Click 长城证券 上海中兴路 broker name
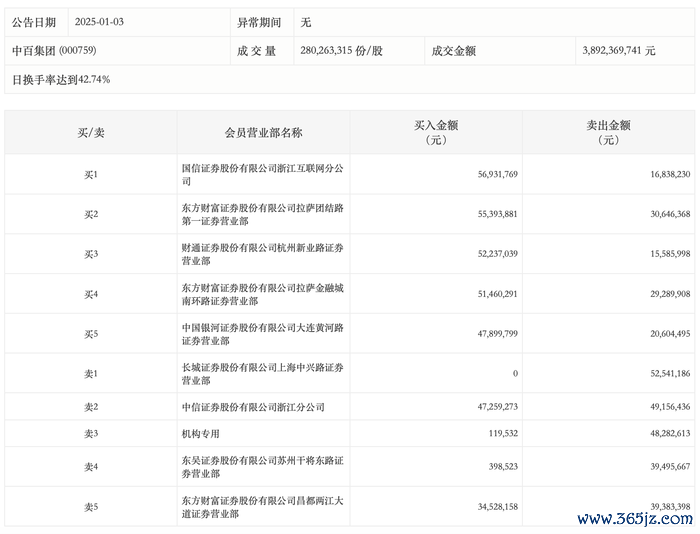700x534 pixels. point(262,374)
